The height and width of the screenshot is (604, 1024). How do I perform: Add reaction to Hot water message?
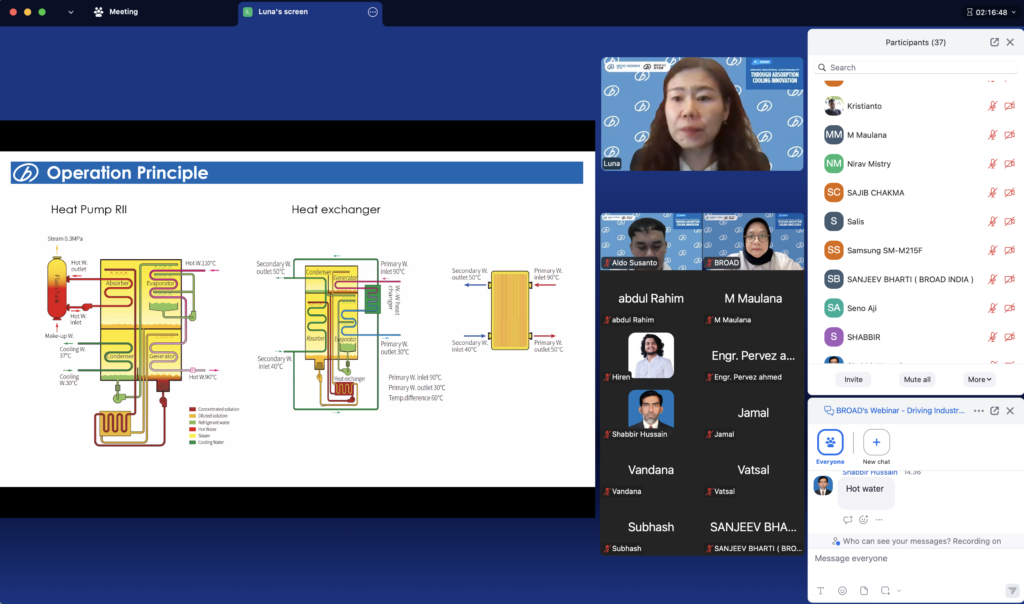point(863,520)
